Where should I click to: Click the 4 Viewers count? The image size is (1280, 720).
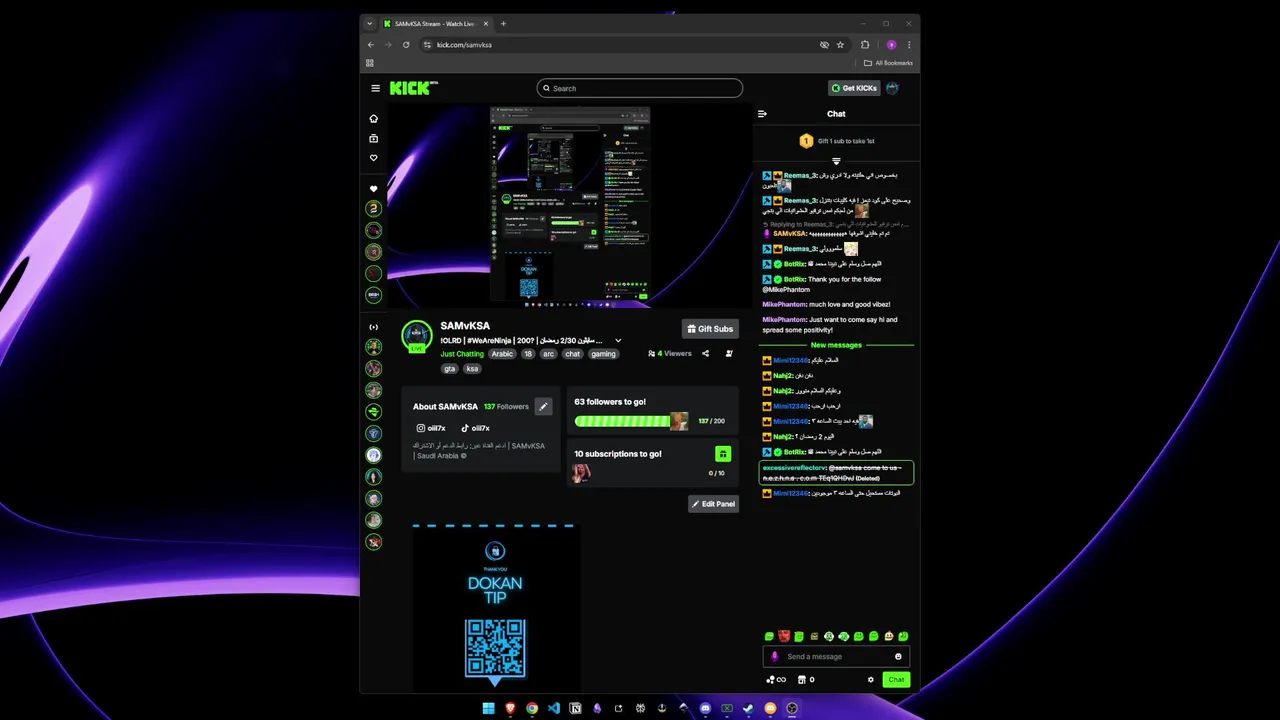point(670,354)
